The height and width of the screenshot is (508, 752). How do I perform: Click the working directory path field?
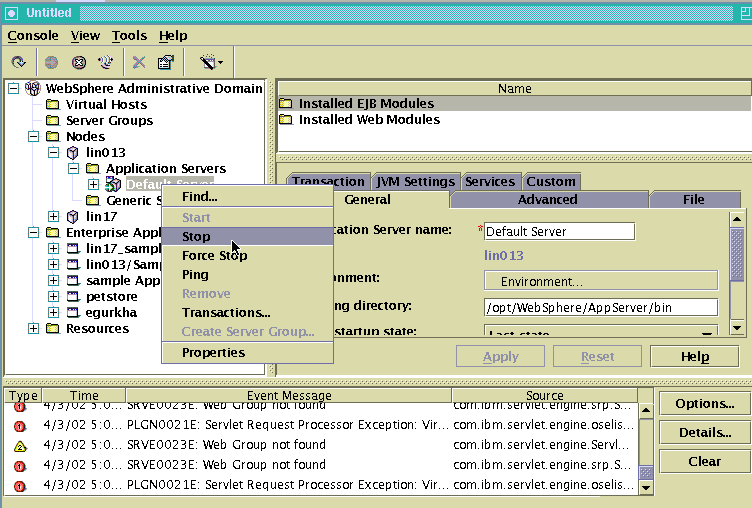pos(601,307)
